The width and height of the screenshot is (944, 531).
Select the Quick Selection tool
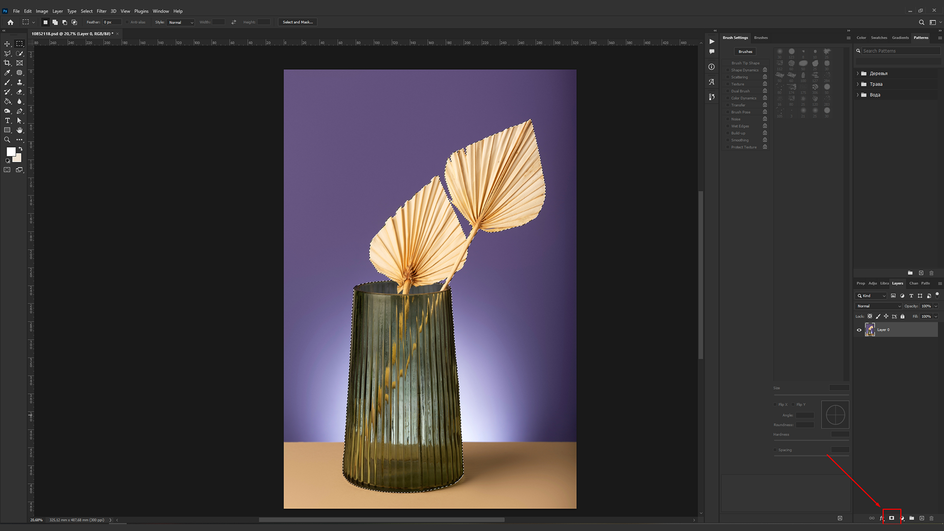coord(19,54)
